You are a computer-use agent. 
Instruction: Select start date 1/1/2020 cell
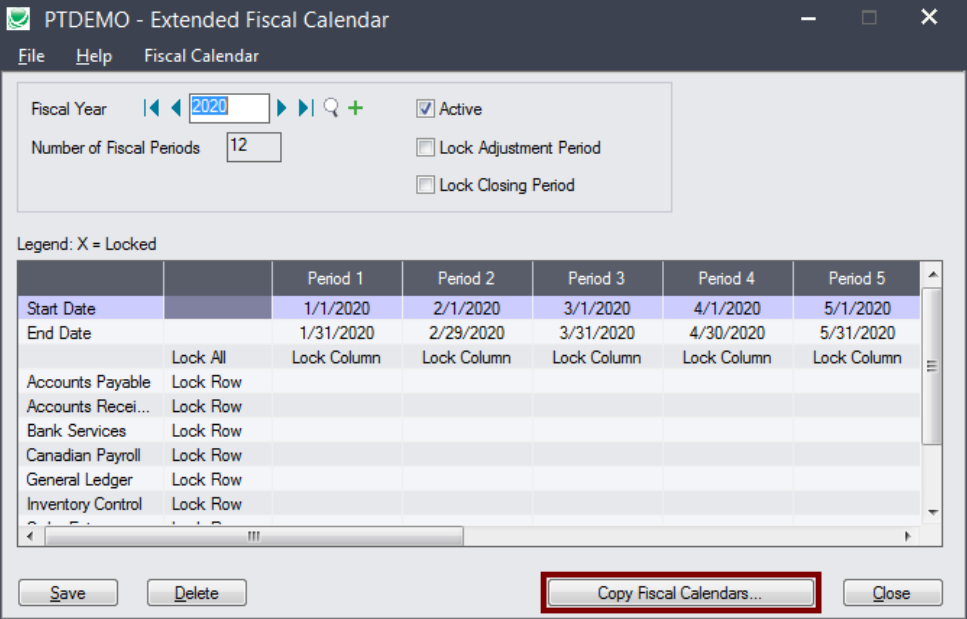click(x=337, y=308)
